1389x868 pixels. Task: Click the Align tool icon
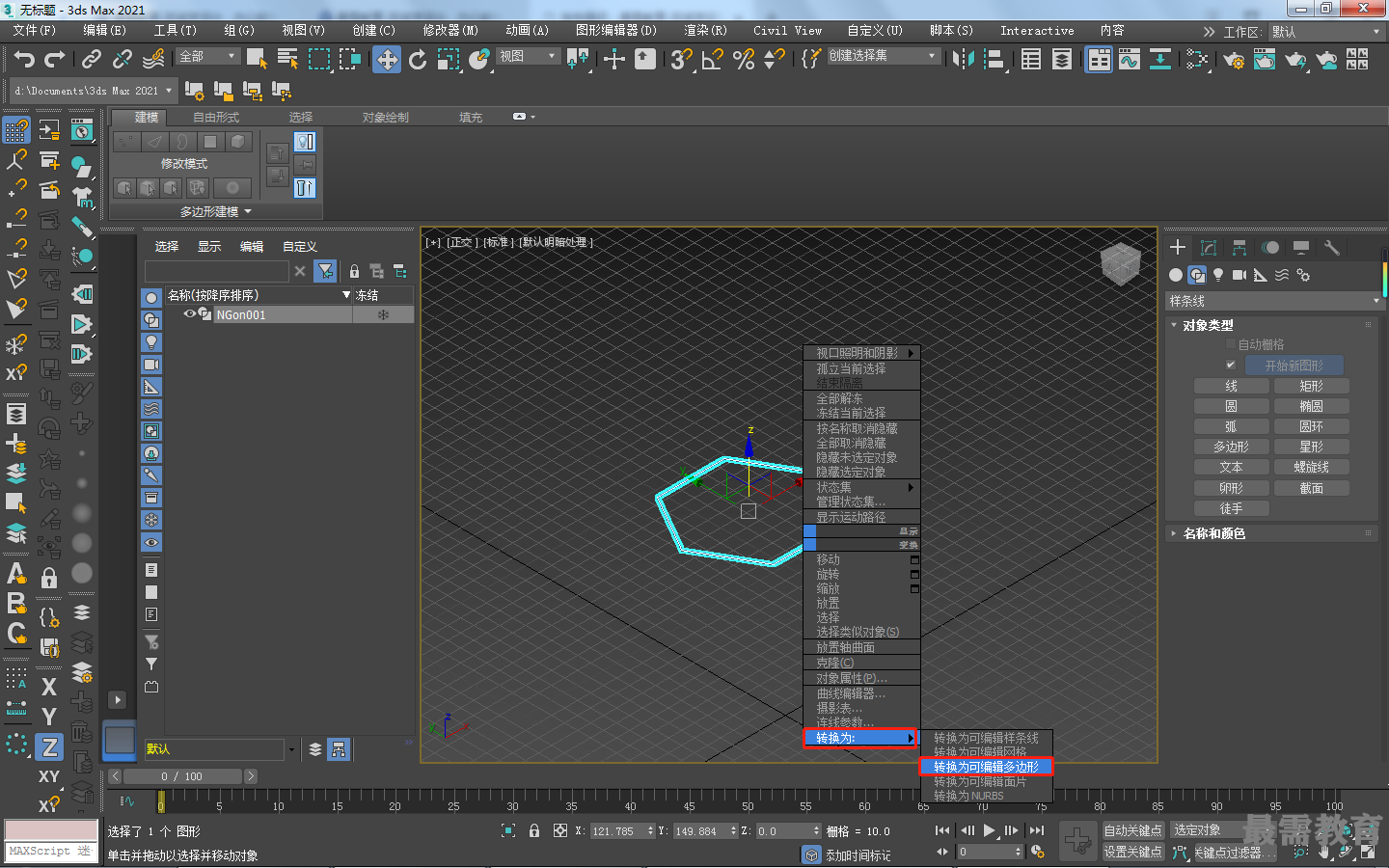994,60
